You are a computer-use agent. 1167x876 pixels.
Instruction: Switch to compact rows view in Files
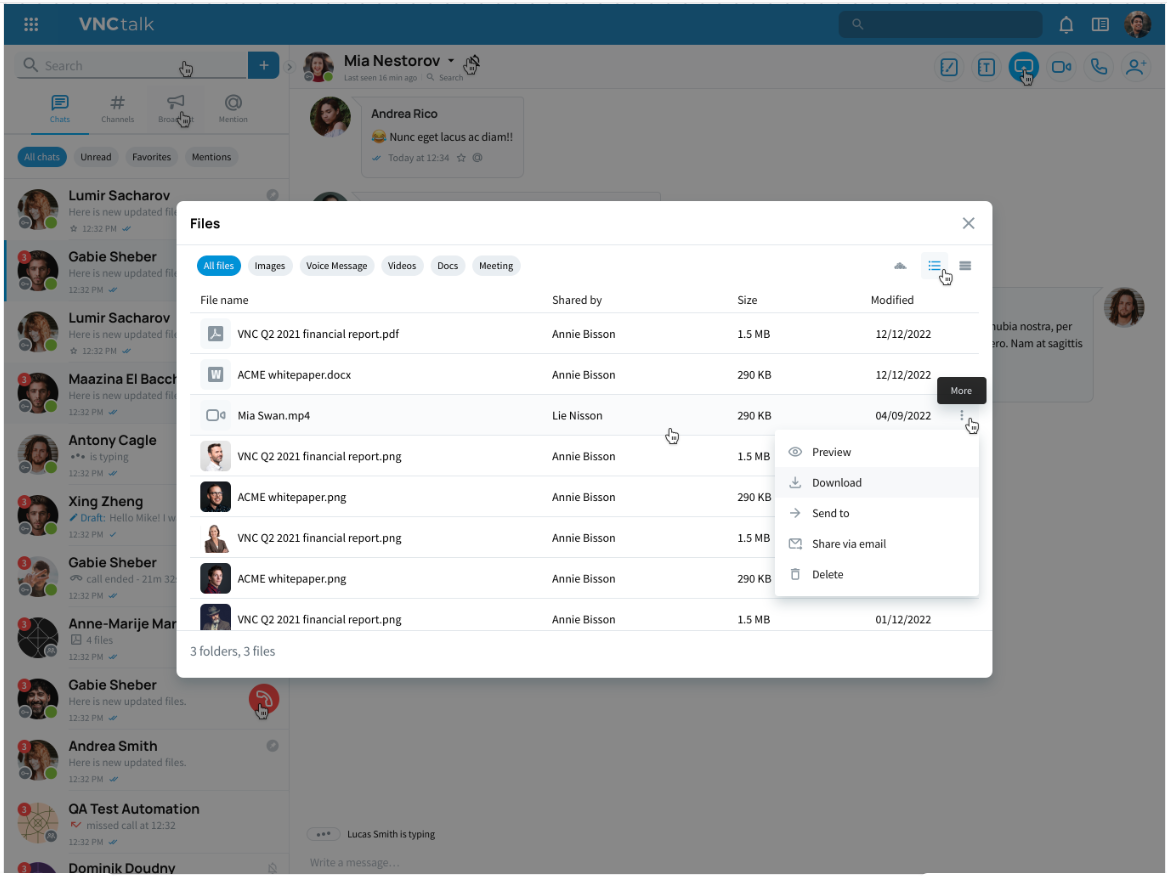coord(965,266)
